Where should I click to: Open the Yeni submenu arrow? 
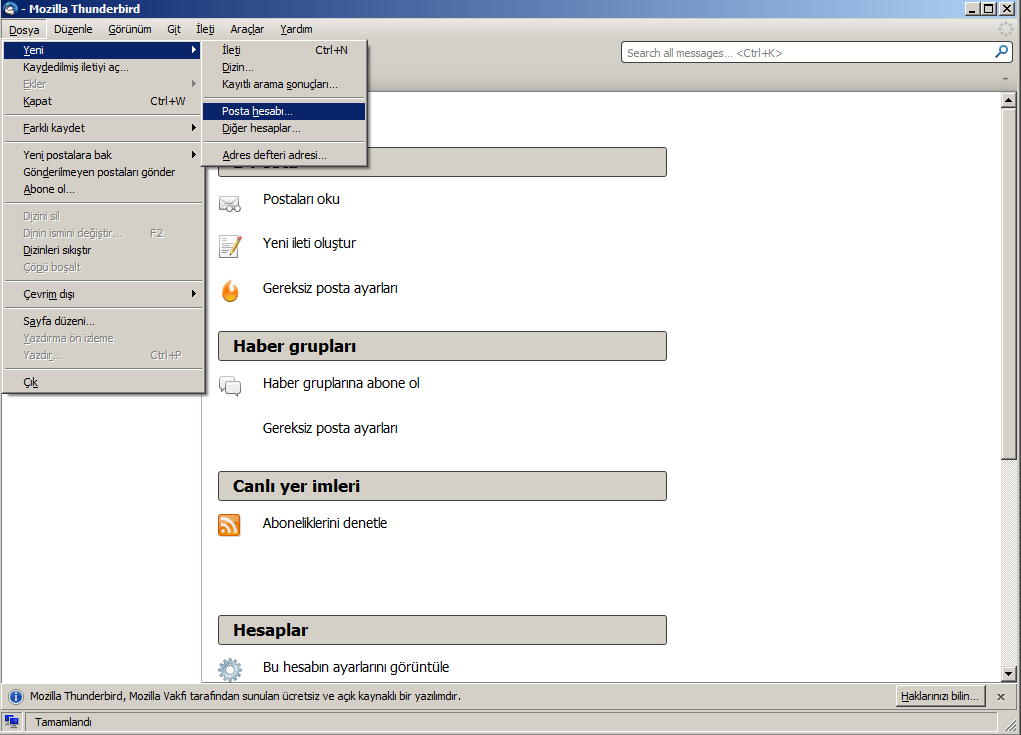click(193, 49)
